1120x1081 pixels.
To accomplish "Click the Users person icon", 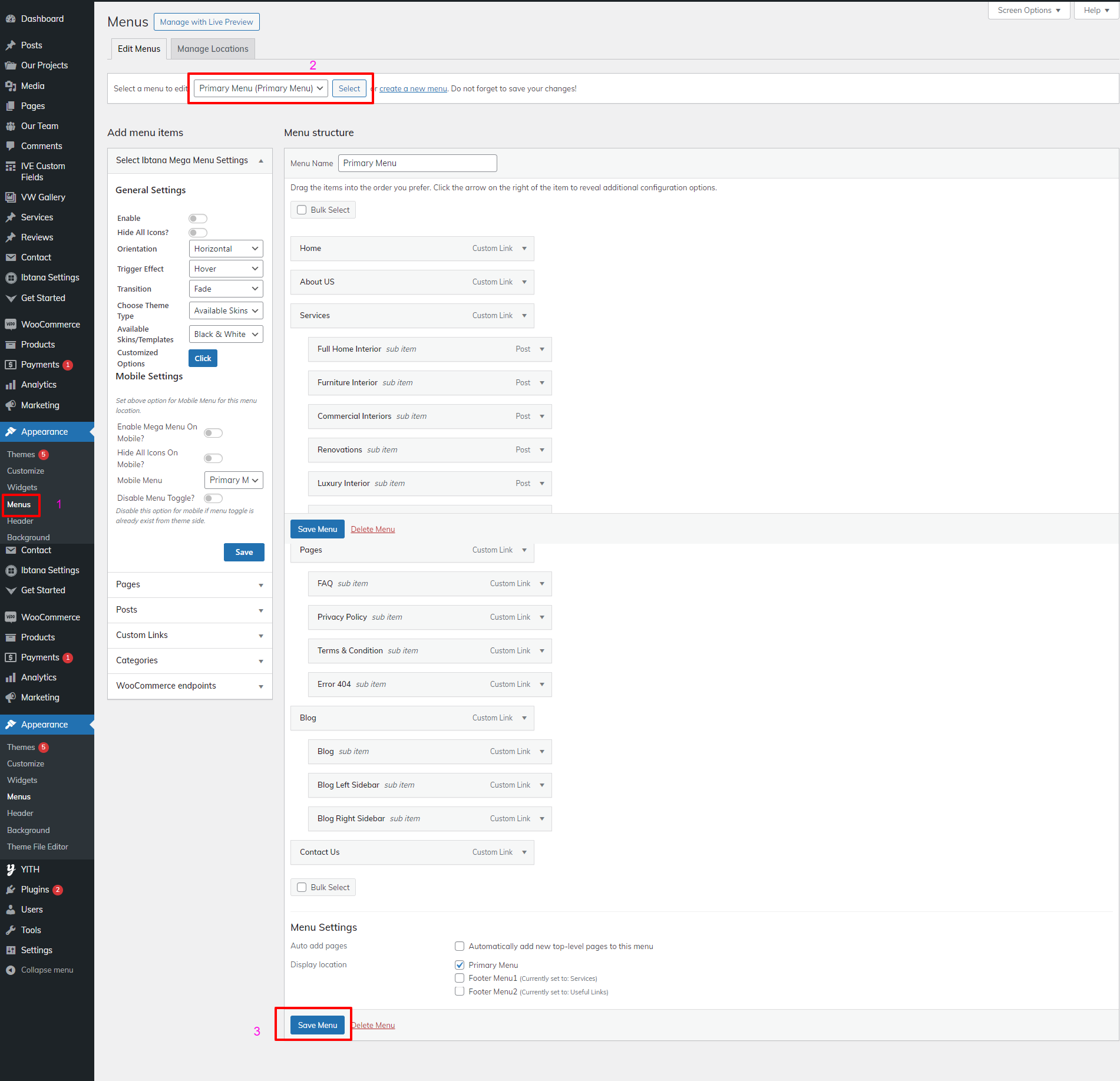I will coord(11,910).
